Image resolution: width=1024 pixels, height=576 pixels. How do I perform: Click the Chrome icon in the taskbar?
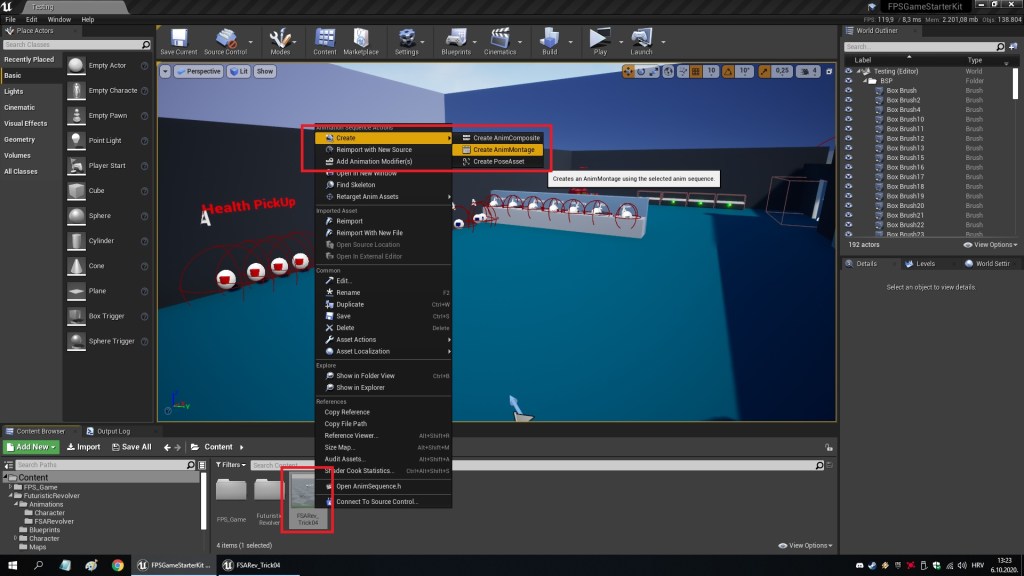(117, 565)
